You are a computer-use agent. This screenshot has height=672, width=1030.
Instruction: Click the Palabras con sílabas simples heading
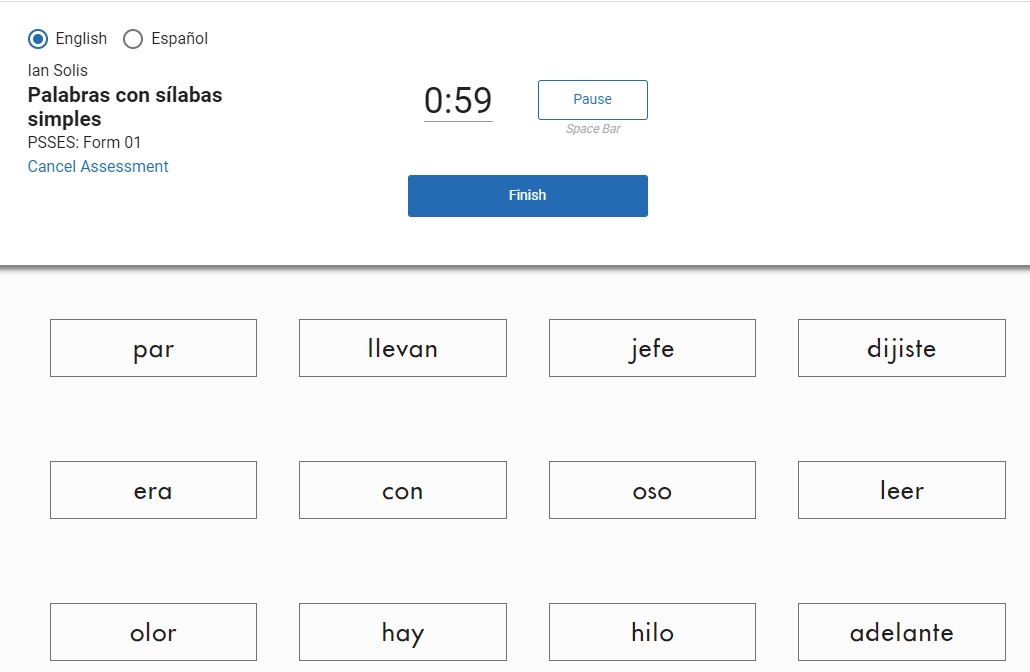pos(125,107)
